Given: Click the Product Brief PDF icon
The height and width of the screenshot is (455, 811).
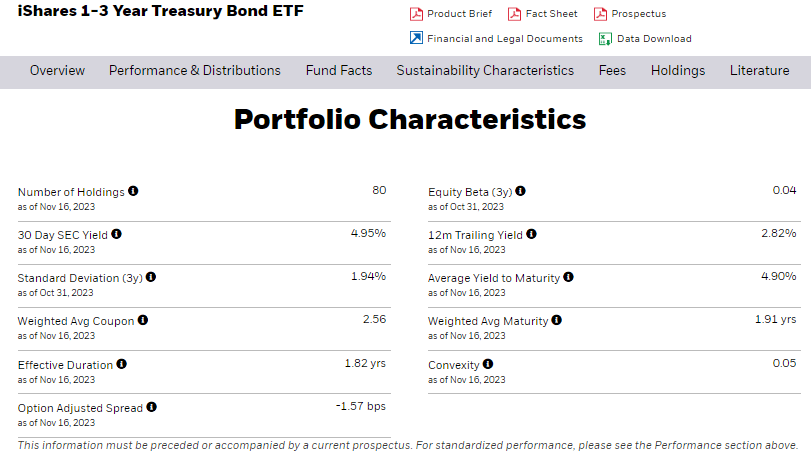Looking at the screenshot, I should tap(416, 14).
